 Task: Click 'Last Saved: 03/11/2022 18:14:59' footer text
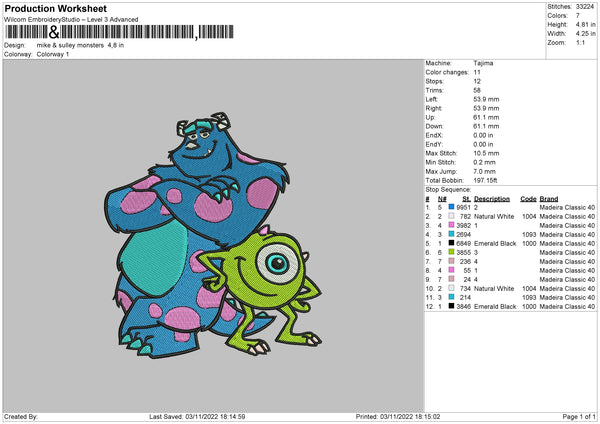(197, 416)
